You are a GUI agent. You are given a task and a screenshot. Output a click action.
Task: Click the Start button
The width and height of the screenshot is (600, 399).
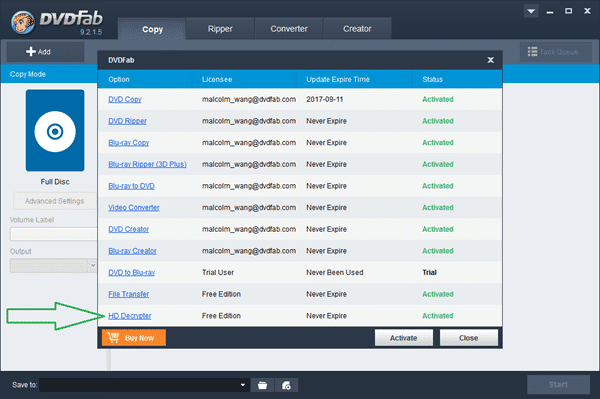coord(558,384)
